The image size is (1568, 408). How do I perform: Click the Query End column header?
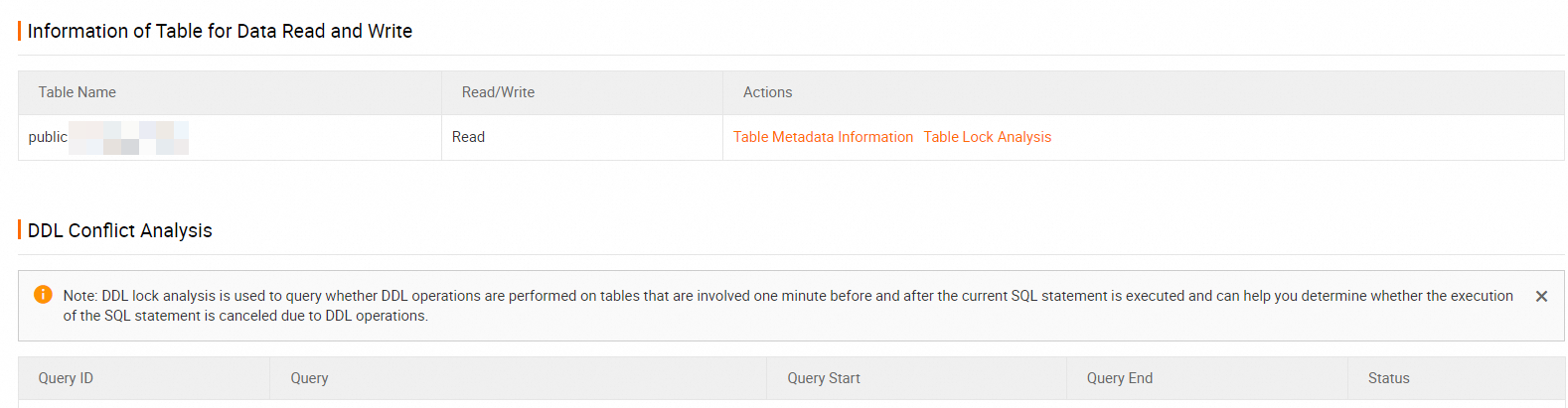click(1120, 378)
